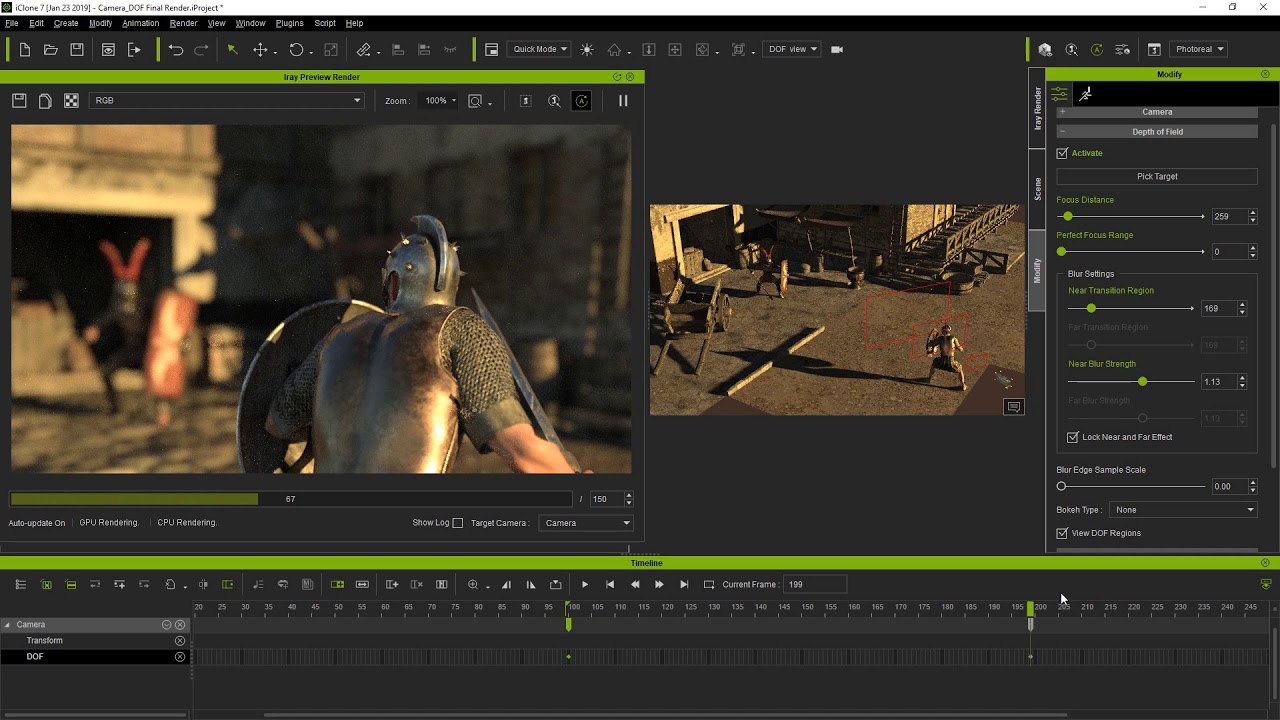Collapse the Depth of Field section
Screen dimensions: 1280x720
[x=1157, y=132]
